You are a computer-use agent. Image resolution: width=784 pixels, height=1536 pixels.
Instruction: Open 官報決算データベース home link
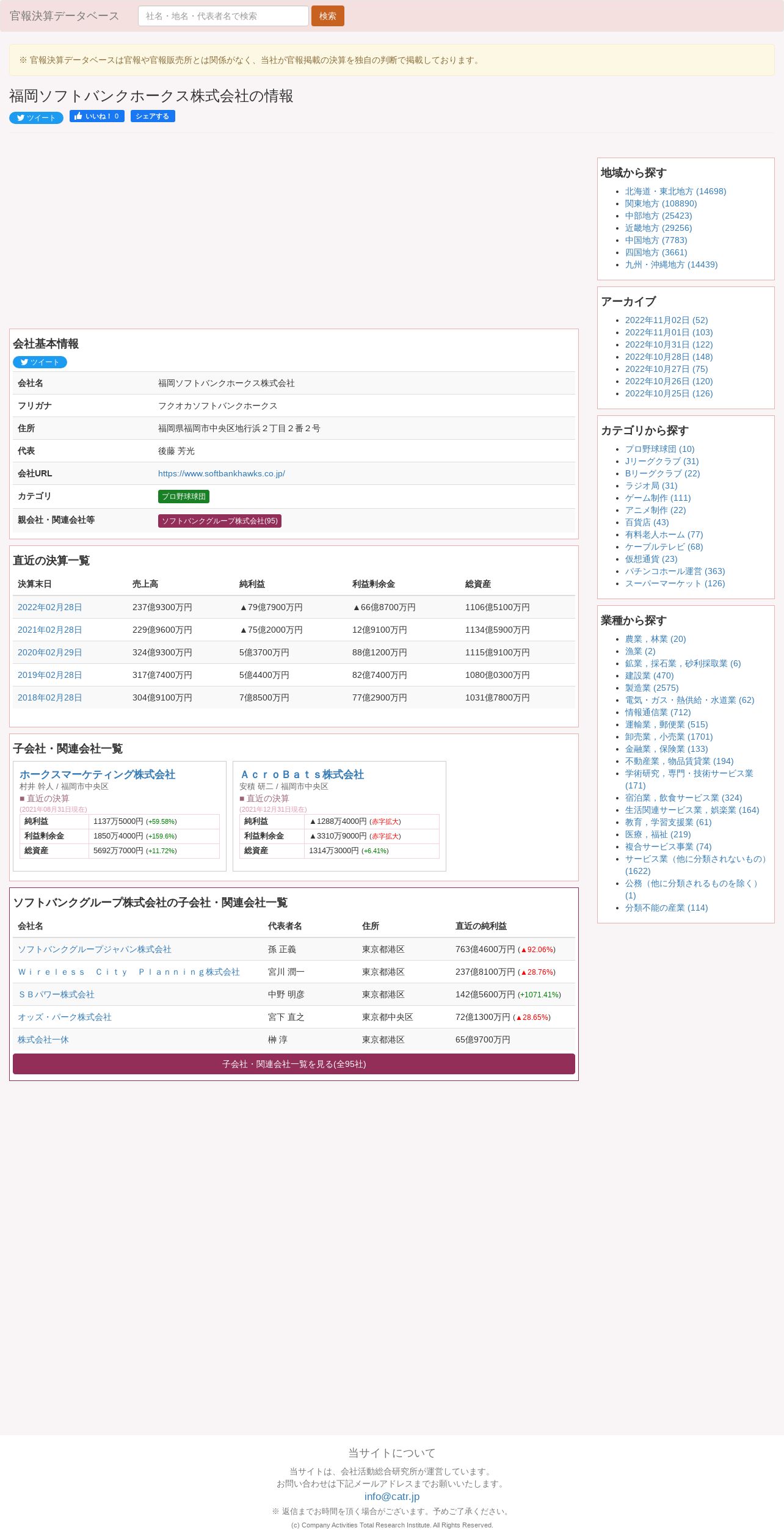point(65,16)
